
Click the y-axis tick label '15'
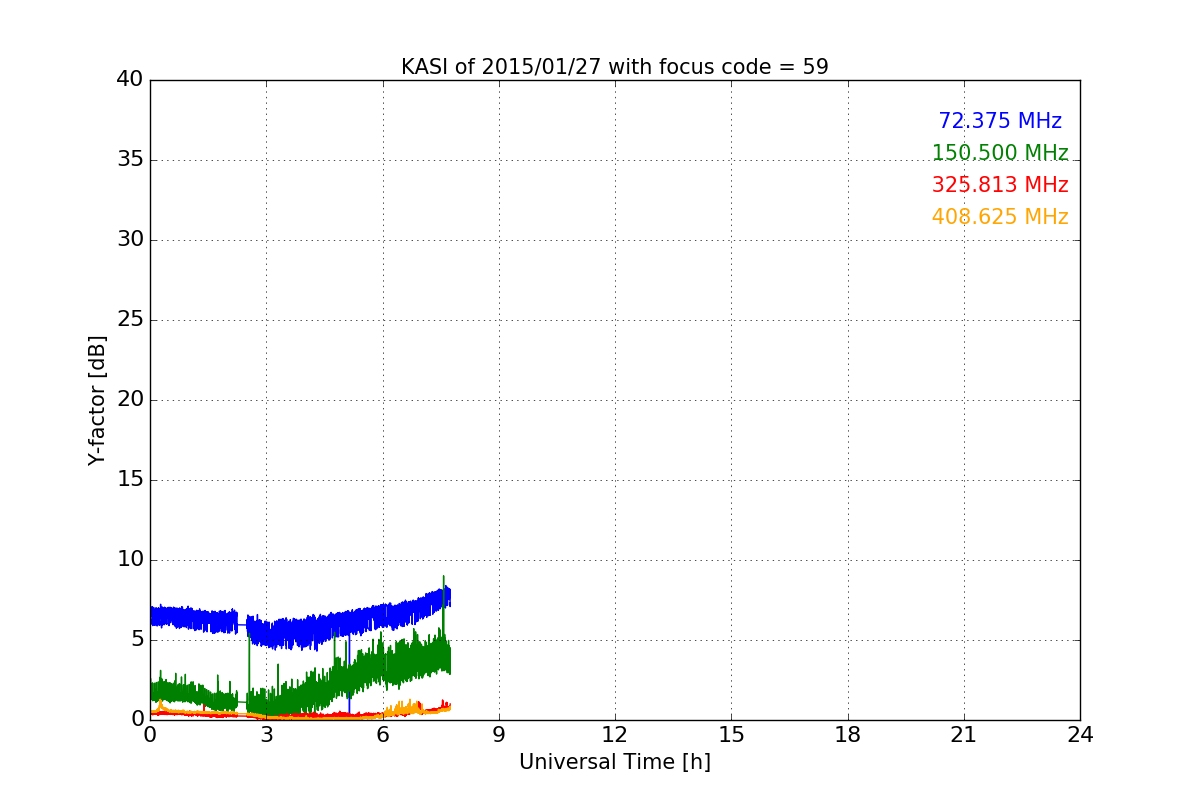[130, 480]
